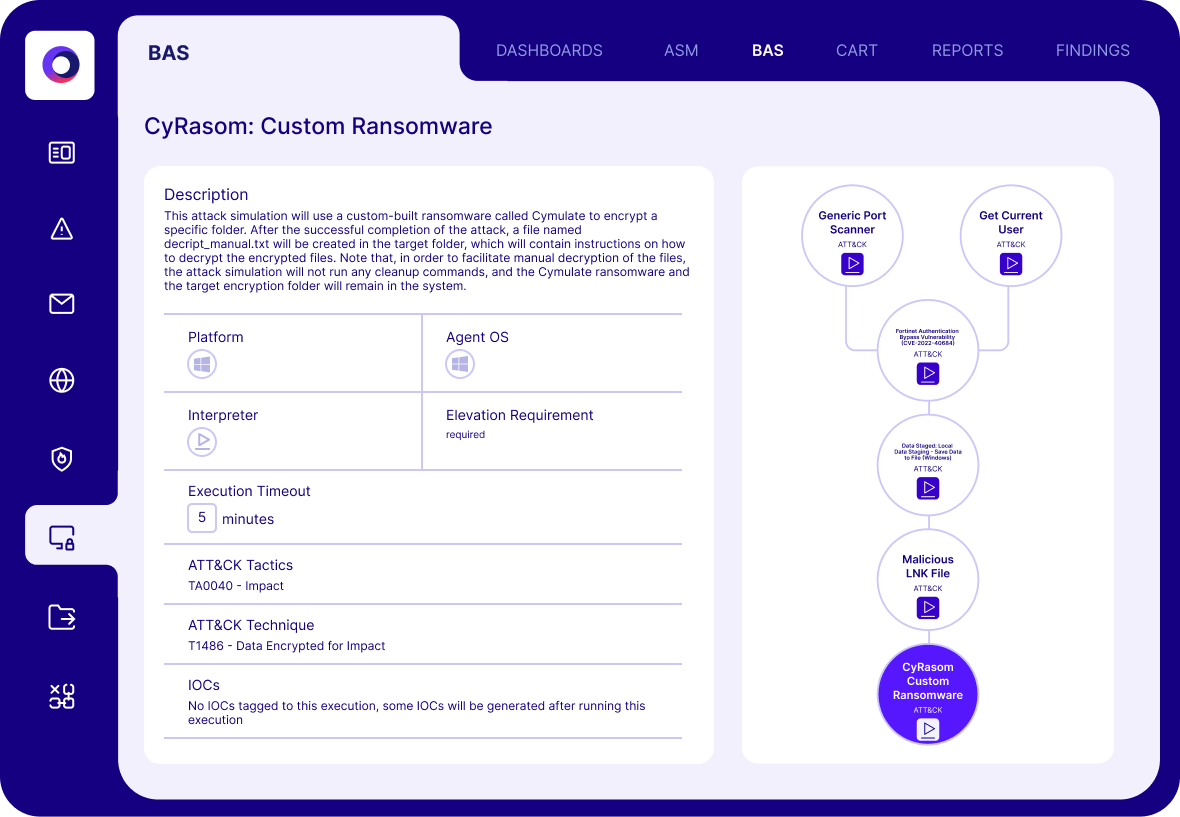The width and height of the screenshot is (1180, 817).
Task: Click the 'IOCs' label
Action: coord(204,685)
